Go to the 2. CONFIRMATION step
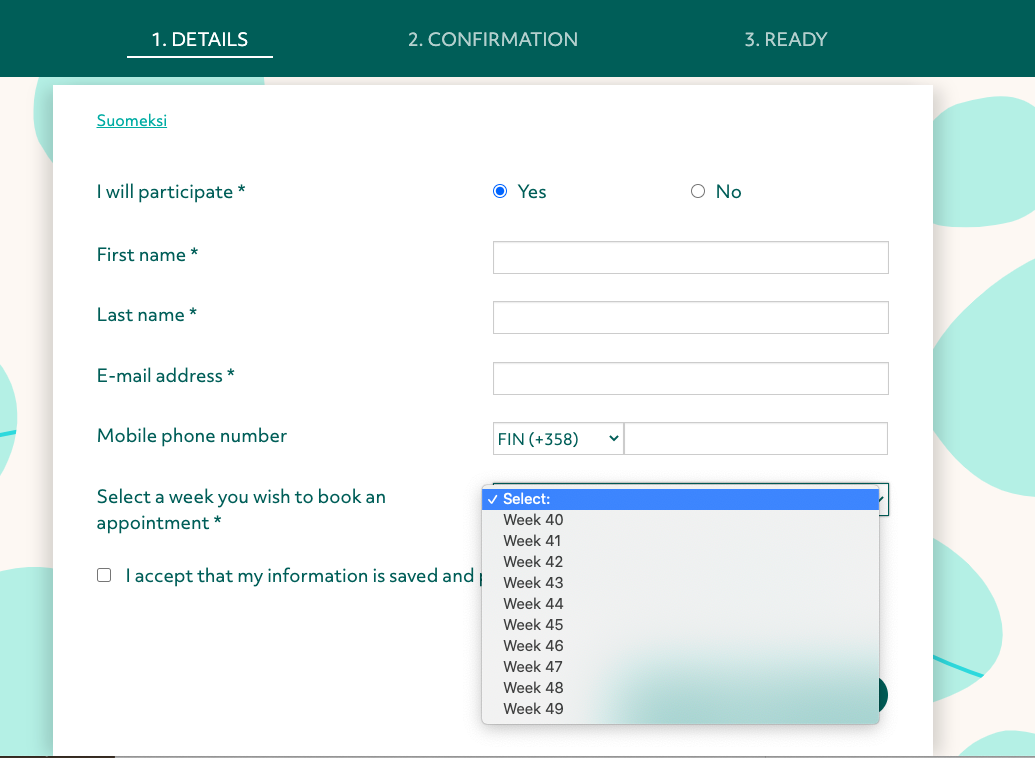The width and height of the screenshot is (1035, 758). pyautogui.click(x=492, y=40)
